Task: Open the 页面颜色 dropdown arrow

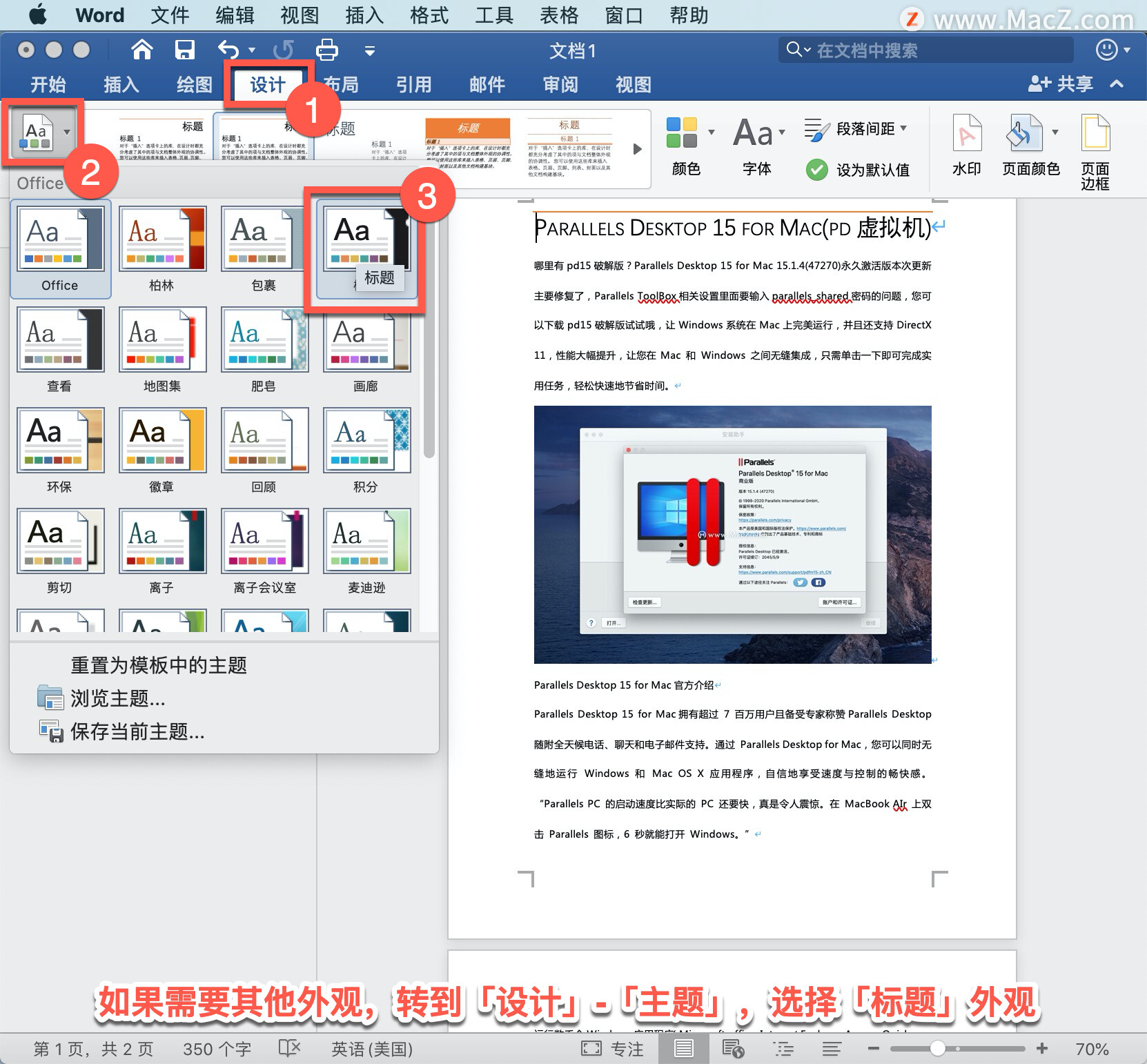Action: click(1055, 132)
